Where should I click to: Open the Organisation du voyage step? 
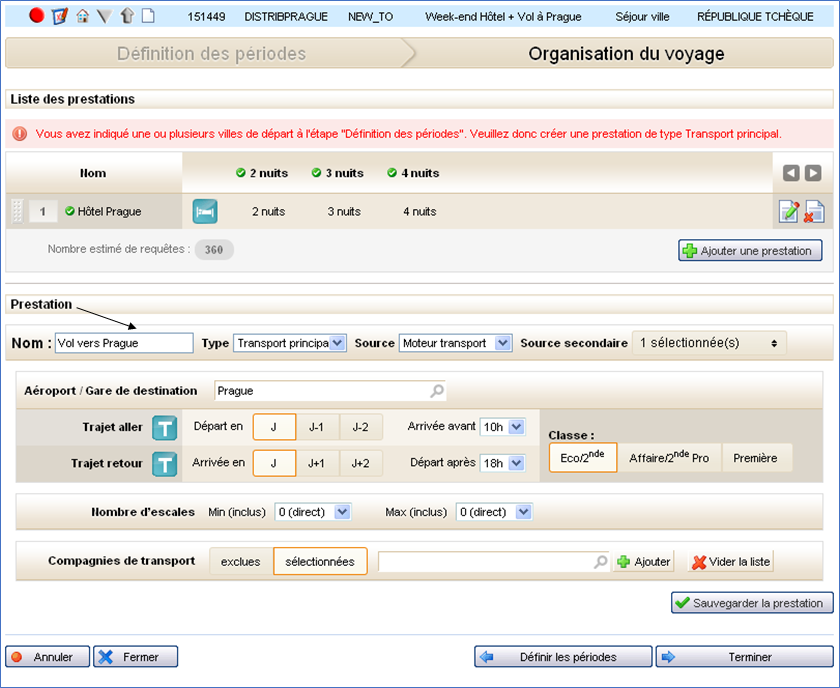626,54
